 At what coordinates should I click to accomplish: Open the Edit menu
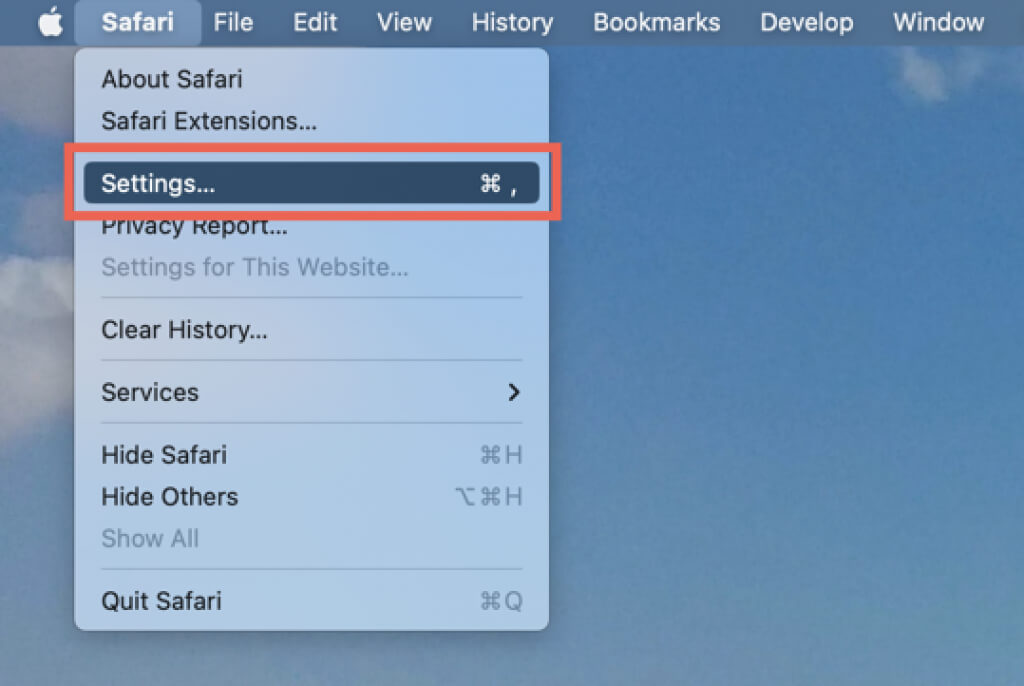tap(315, 22)
